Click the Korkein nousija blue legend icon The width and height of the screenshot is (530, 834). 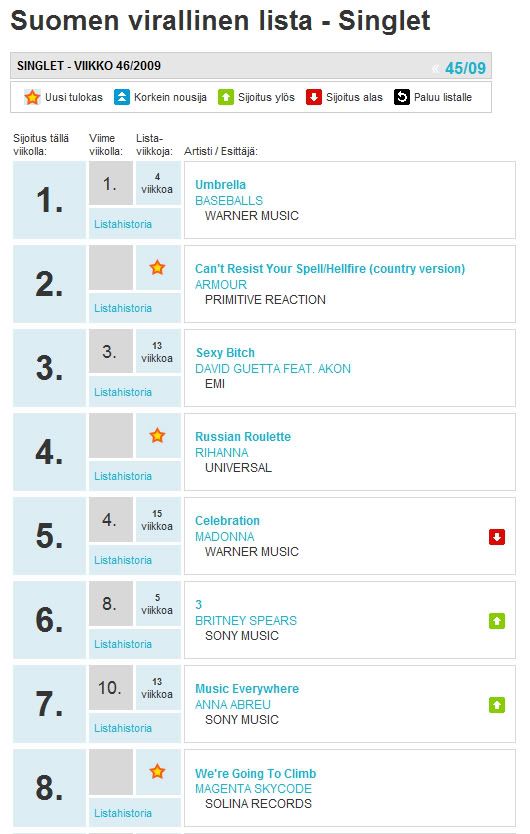tap(122, 97)
